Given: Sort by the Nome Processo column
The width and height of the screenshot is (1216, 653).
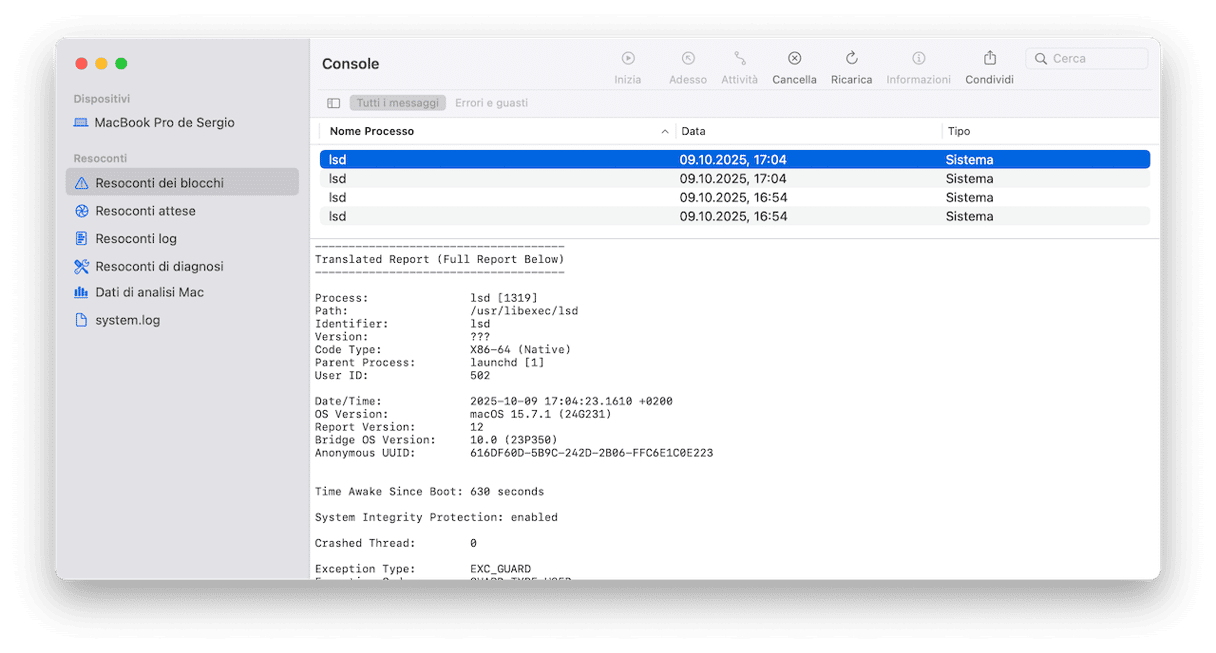Looking at the screenshot, I should coord(372,131).
